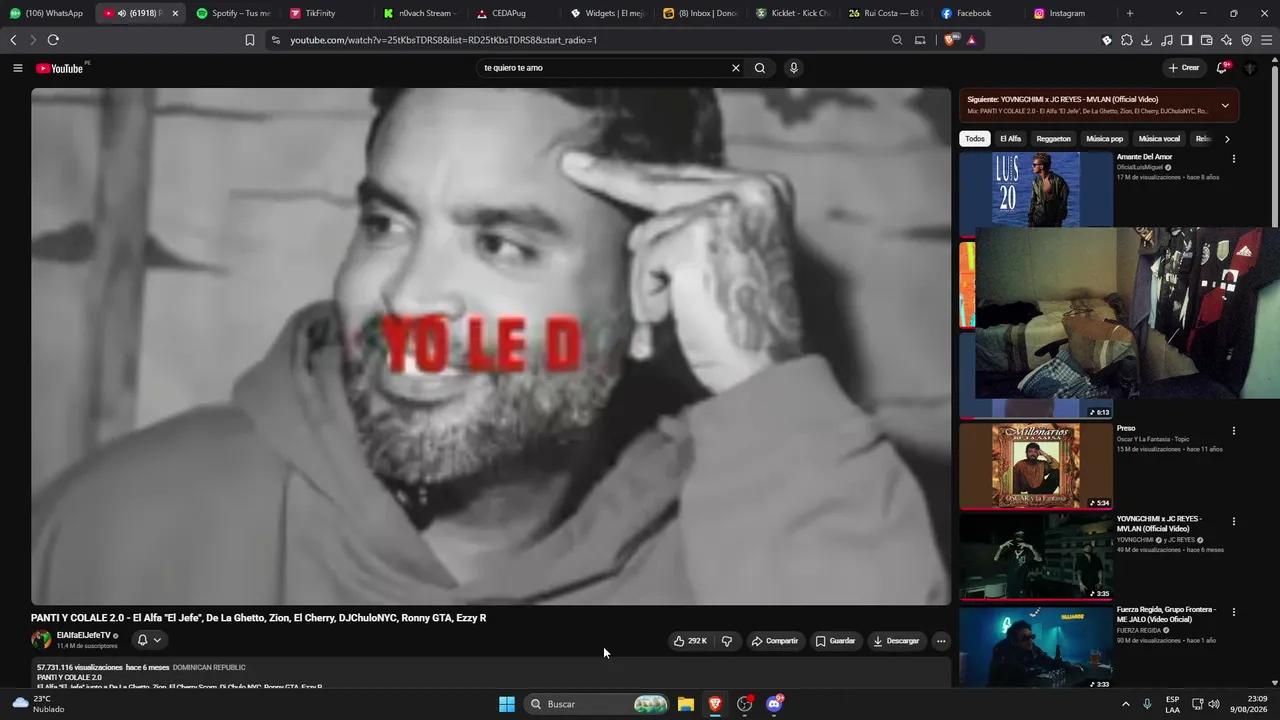
Task: Dislike the video
Action: (x=727, y=641)
